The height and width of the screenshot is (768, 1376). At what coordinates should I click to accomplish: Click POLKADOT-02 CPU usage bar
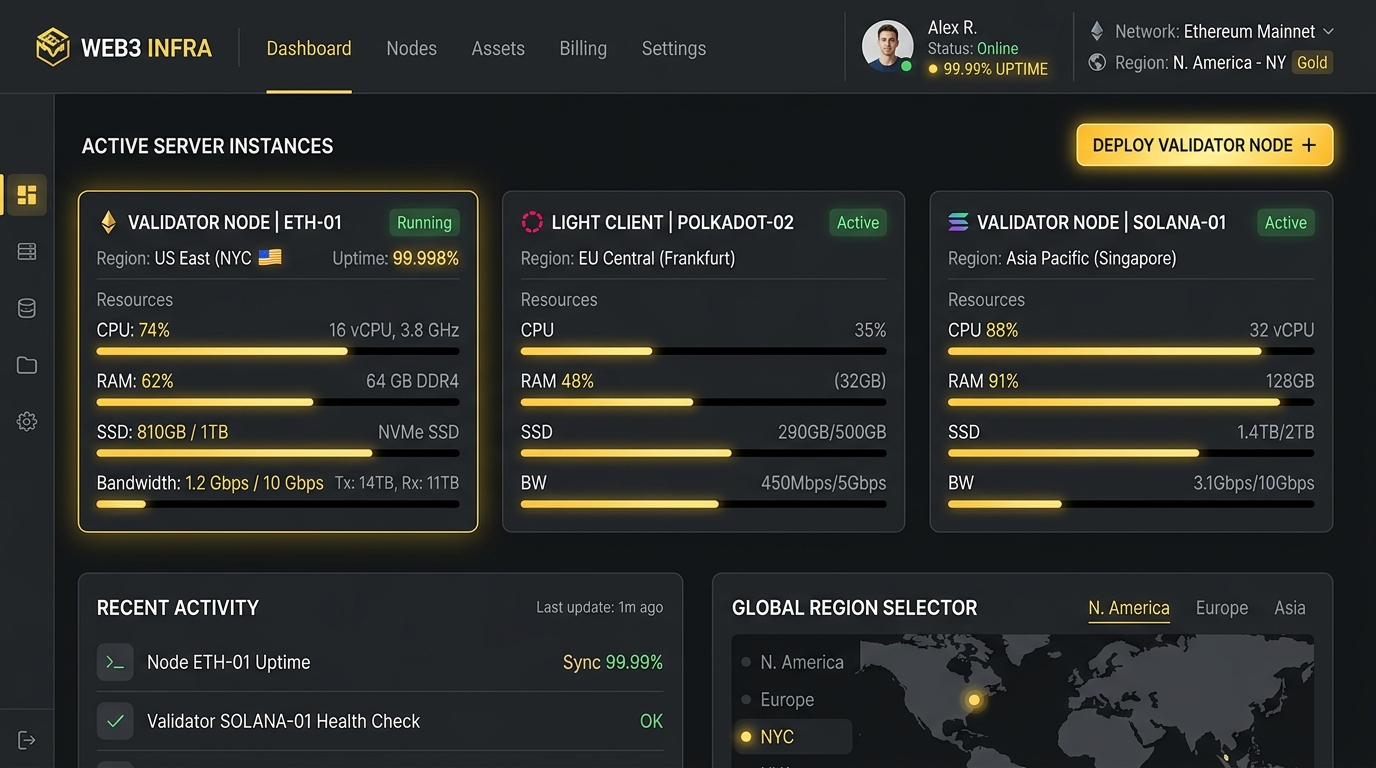(704, 351)
